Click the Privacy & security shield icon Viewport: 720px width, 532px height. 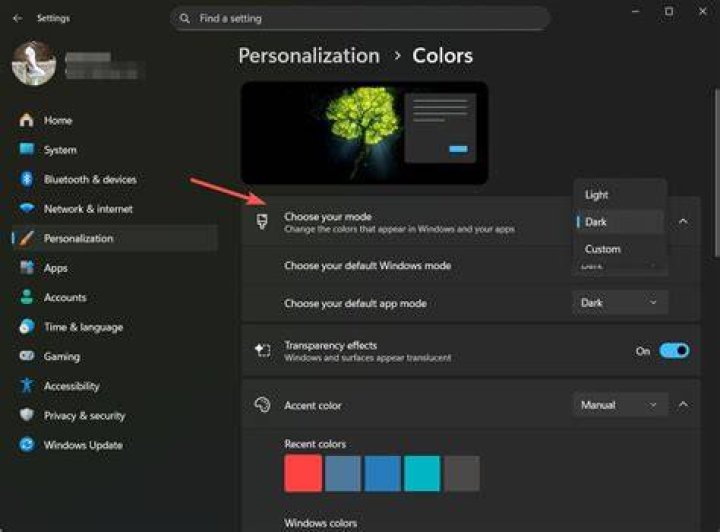click(x=27, y=415)
